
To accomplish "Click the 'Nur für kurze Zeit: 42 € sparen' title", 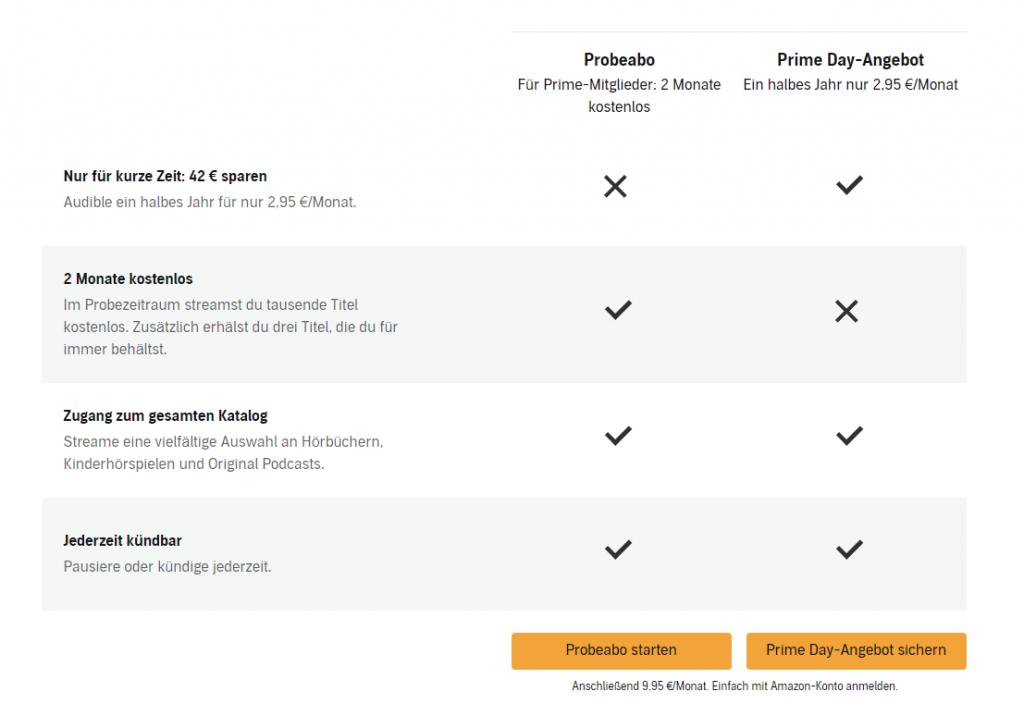I will pos(165,176).
